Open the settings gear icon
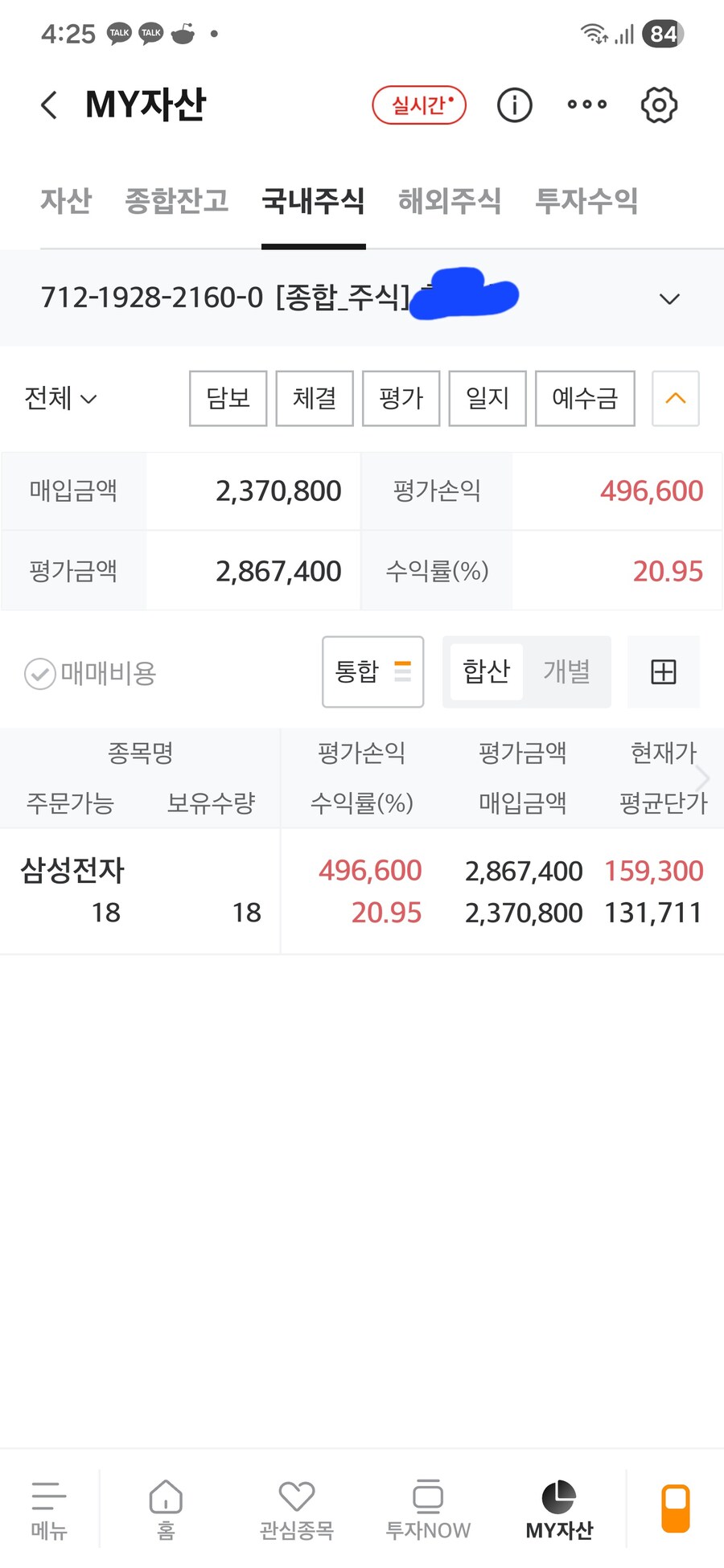The height and width of the screenshot is (1568, 724). pyautogui.click(x=659, y=105)
